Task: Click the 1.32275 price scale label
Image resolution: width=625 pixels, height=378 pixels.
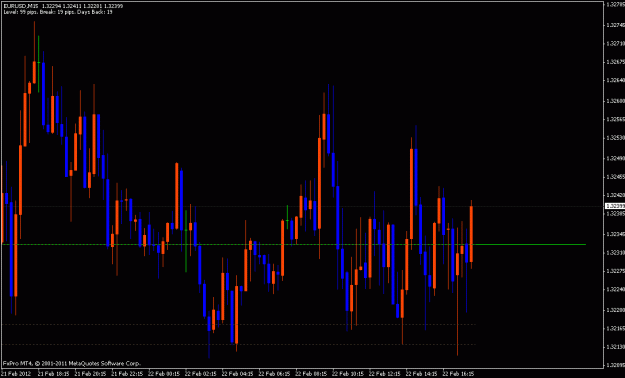Action: (x=615, y=271)
